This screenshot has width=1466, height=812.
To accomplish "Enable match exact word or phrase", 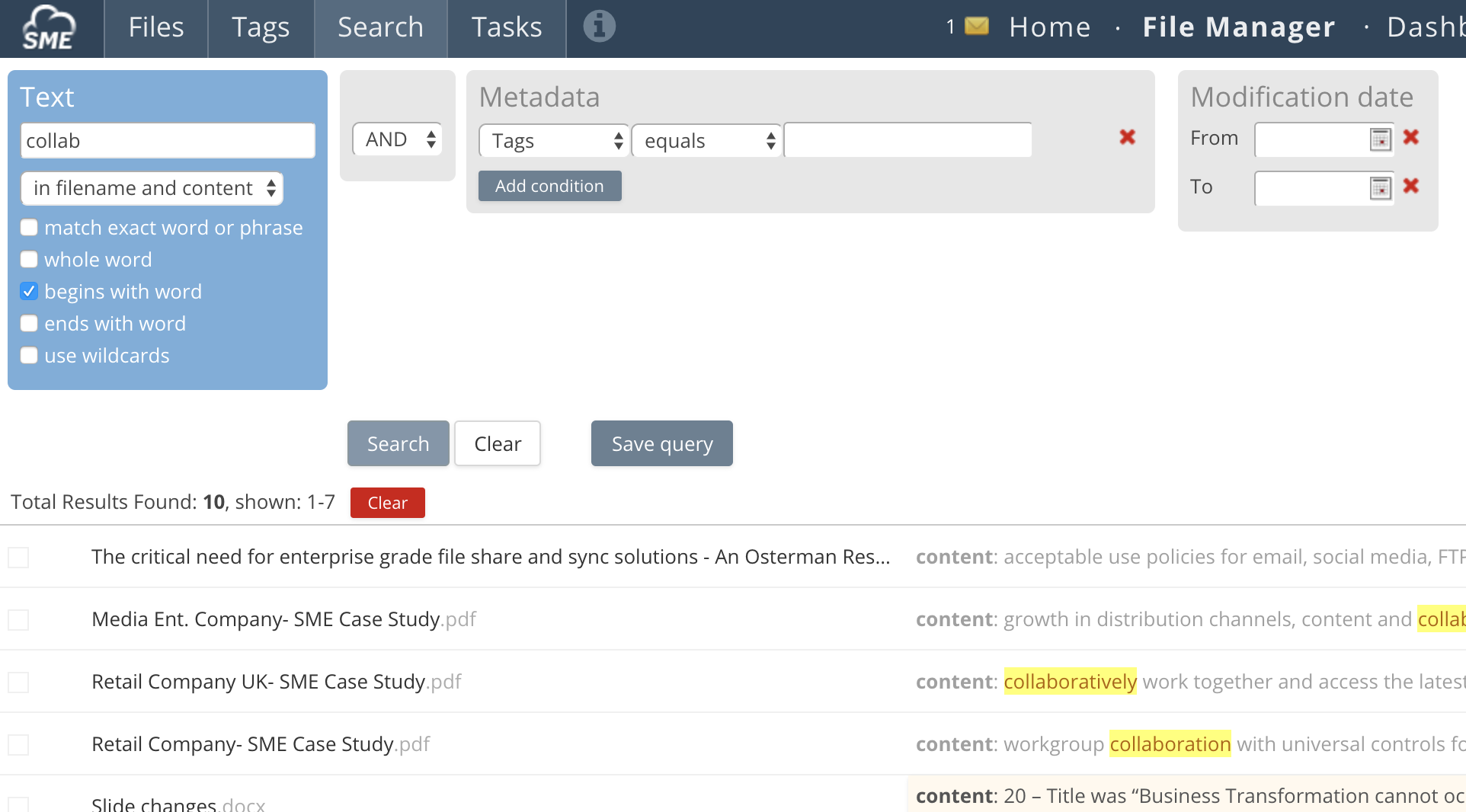I will point(29,228).
